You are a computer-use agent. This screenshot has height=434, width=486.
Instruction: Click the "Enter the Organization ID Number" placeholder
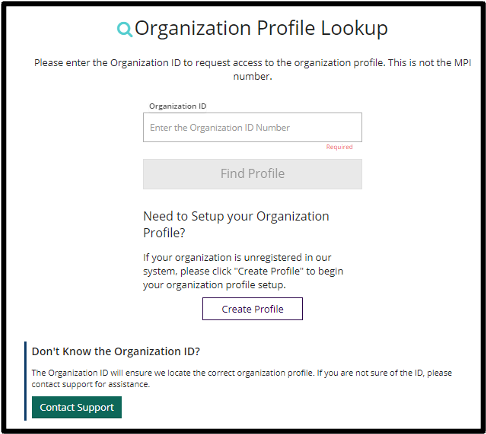[x=220, y=128]
